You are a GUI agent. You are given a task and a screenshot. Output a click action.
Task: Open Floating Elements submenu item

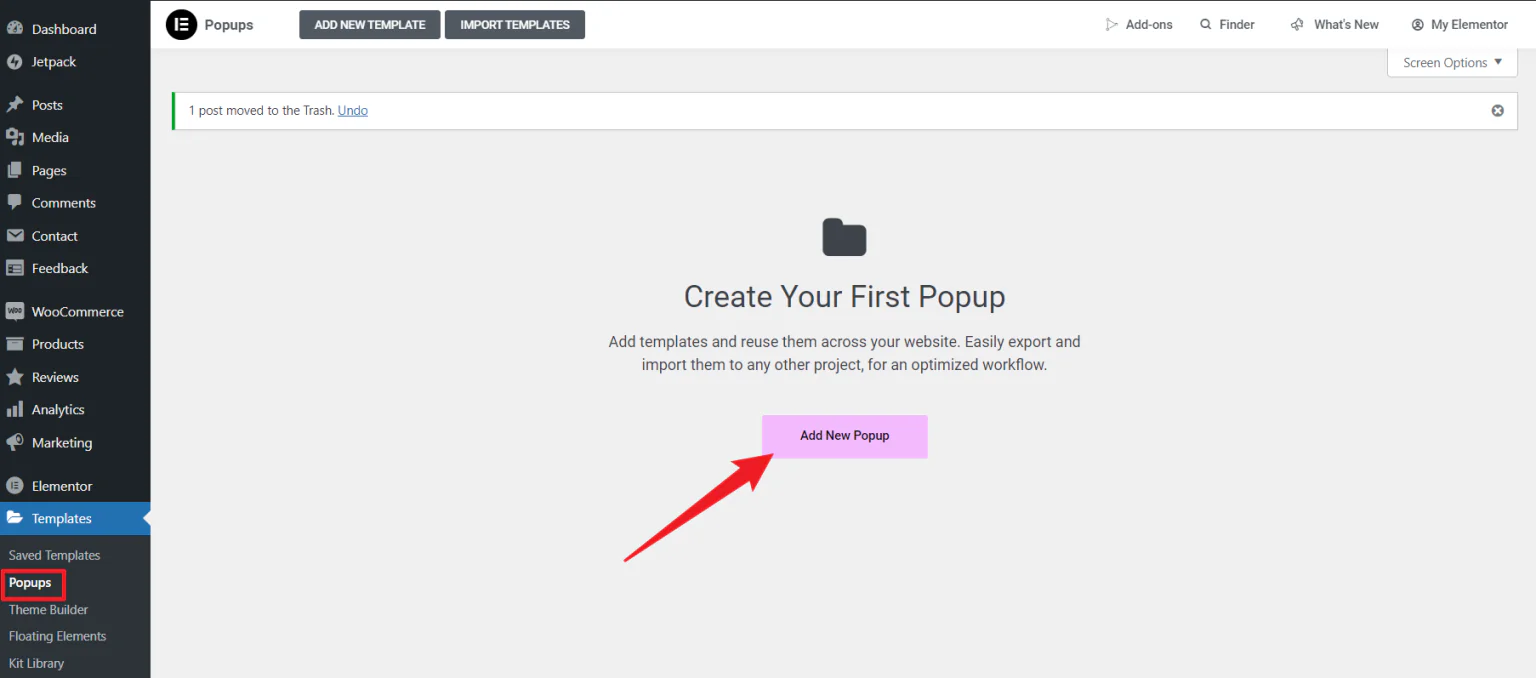click(x=57, y=636)
